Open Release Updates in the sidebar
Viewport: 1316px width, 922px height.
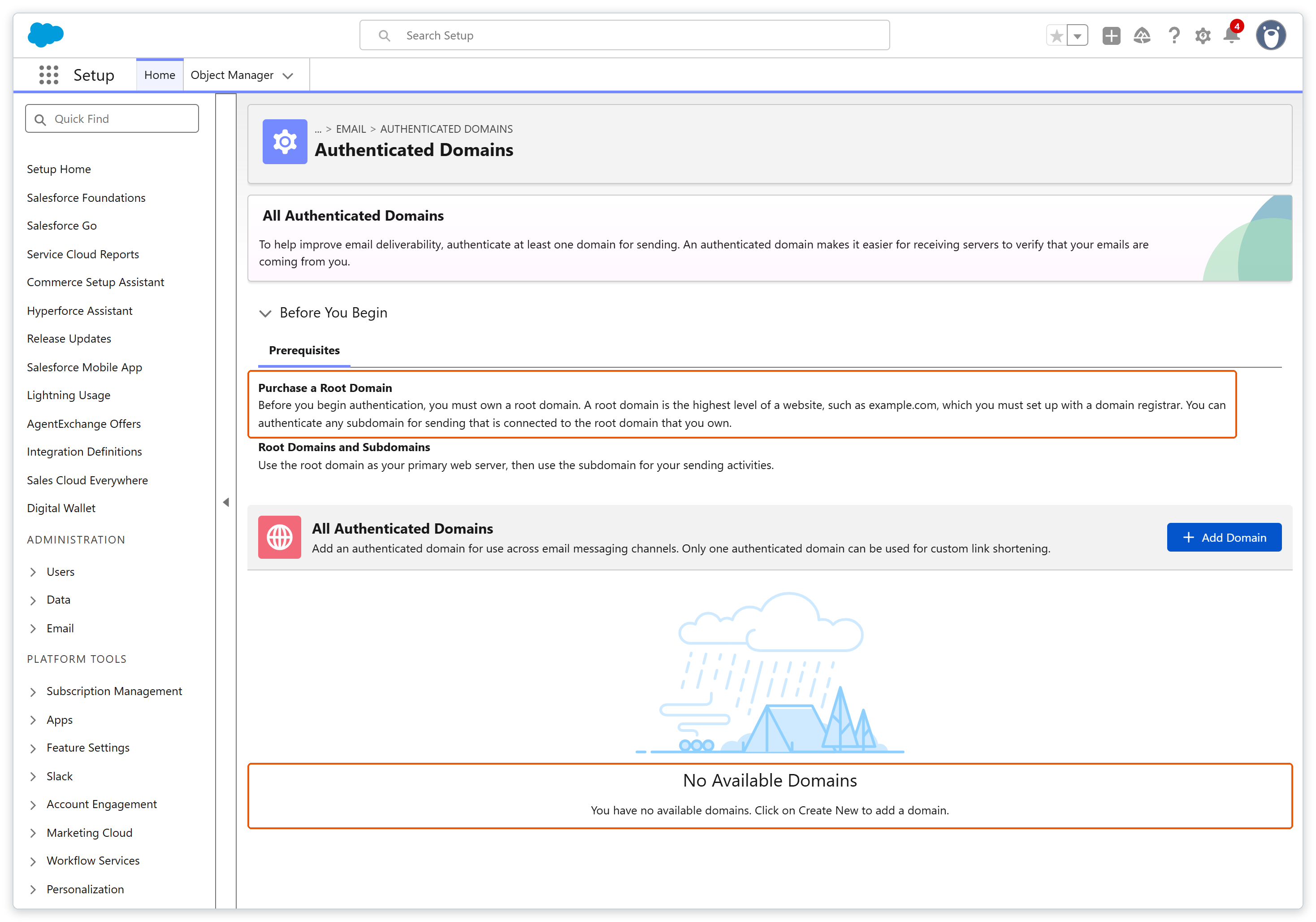pos(69,339)
